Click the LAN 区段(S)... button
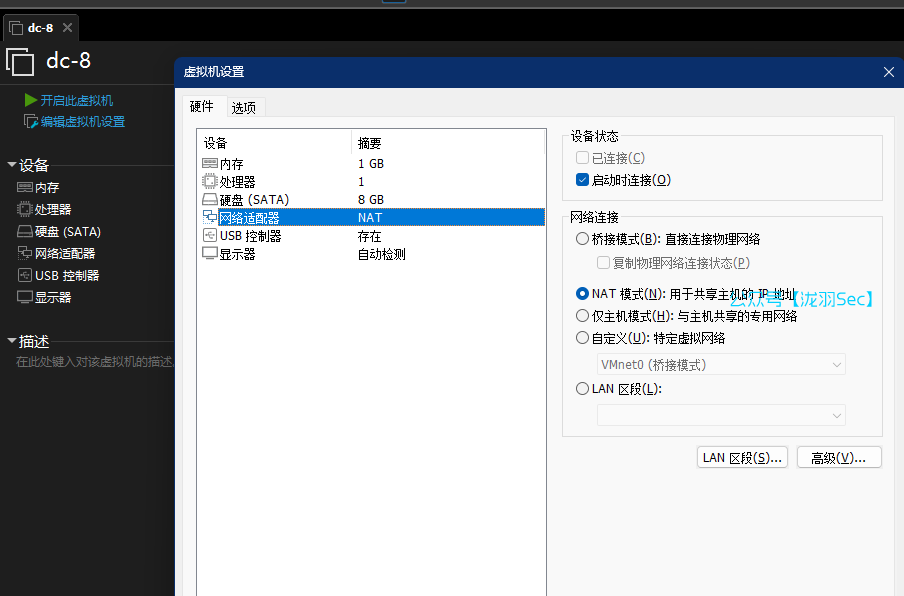 [x=743, y=457]
